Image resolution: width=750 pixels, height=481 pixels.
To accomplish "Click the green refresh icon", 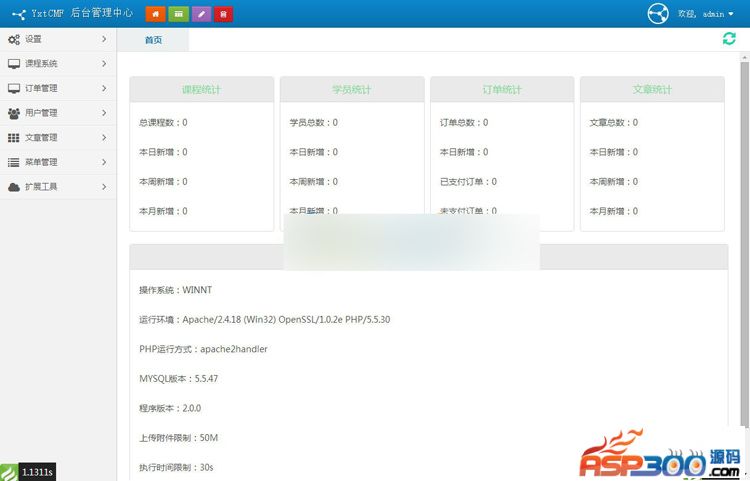I will (729, 39).
